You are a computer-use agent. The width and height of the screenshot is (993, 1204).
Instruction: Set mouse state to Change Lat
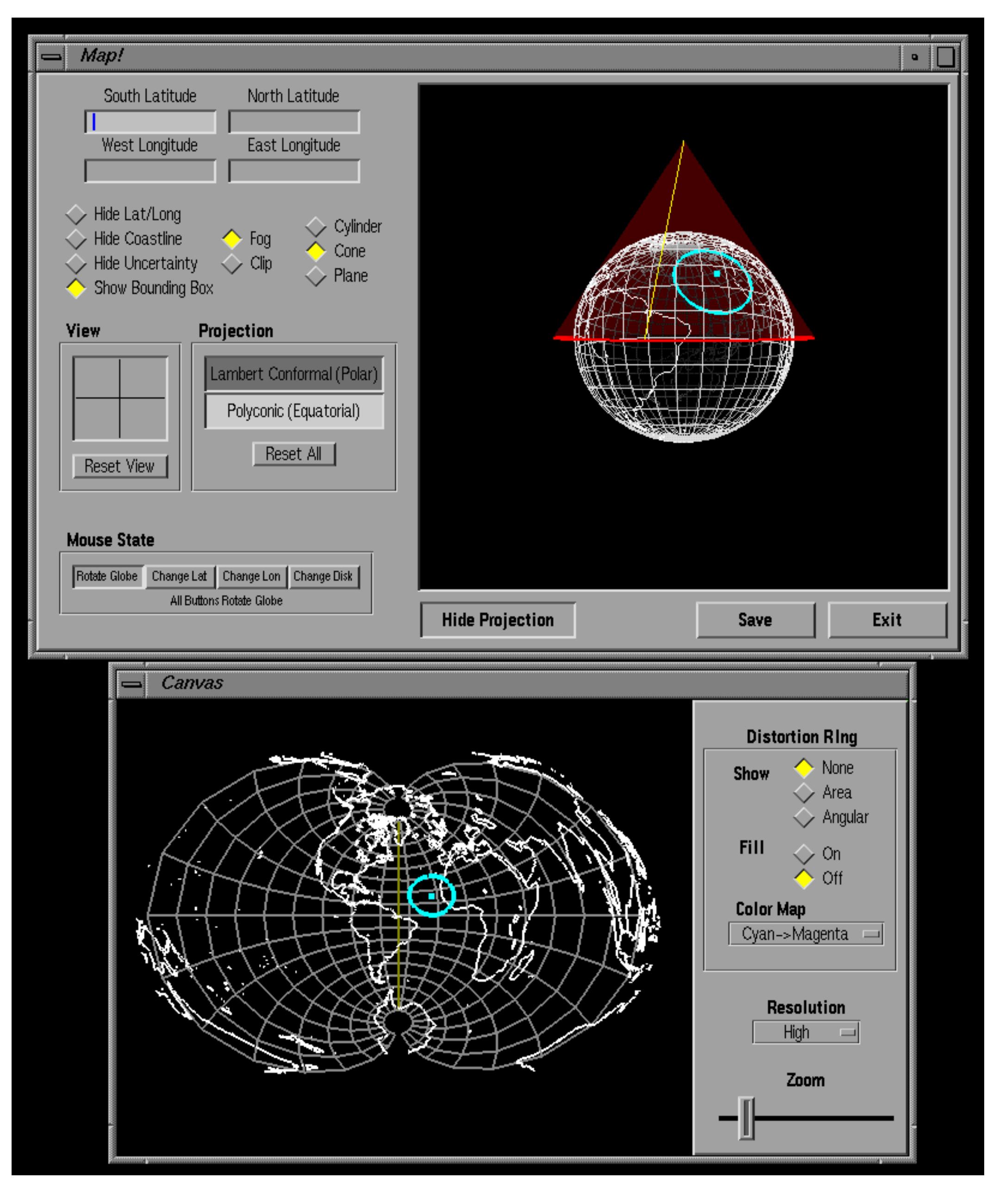pyautogui.click(x=180, y=577)
